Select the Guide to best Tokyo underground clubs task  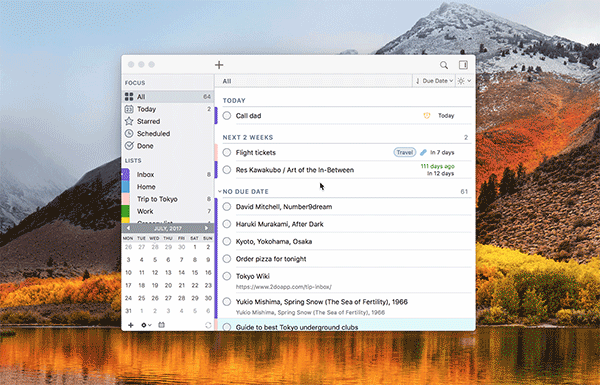pos(345,326)
